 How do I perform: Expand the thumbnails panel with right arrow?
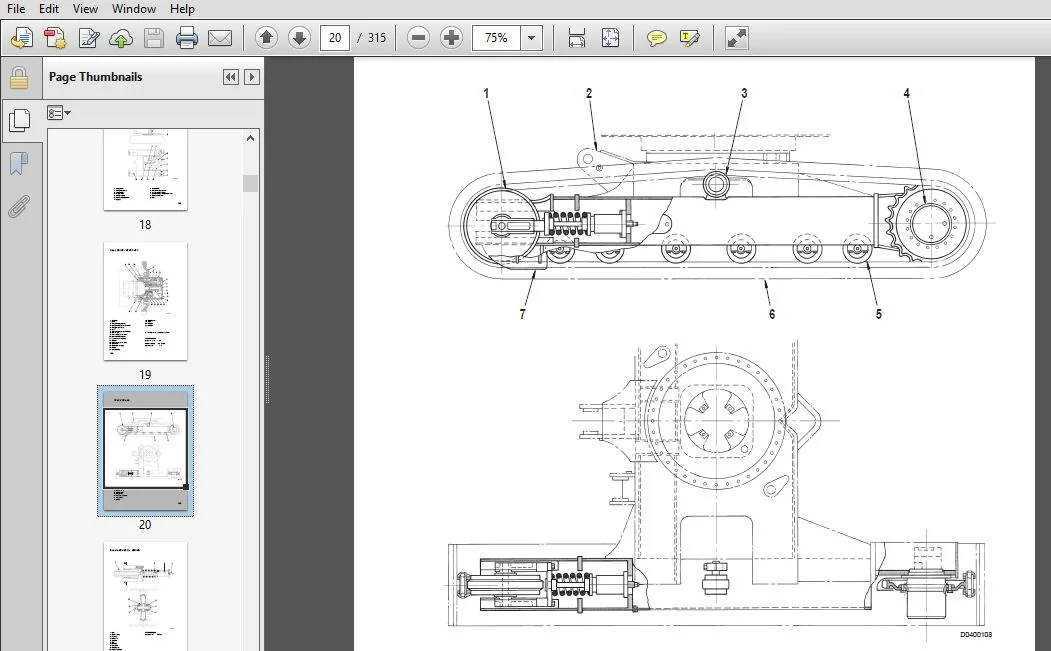[252, 77]
